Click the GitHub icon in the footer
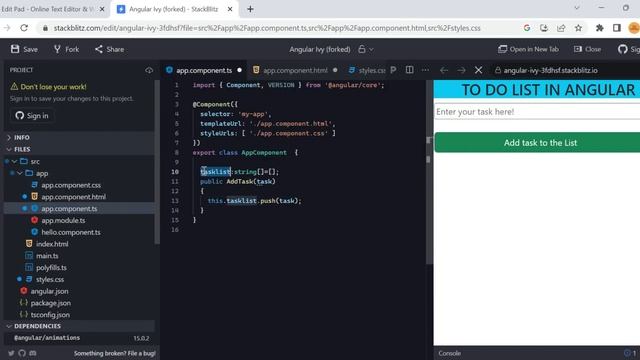The image size is (640, 360). point(22,353)
